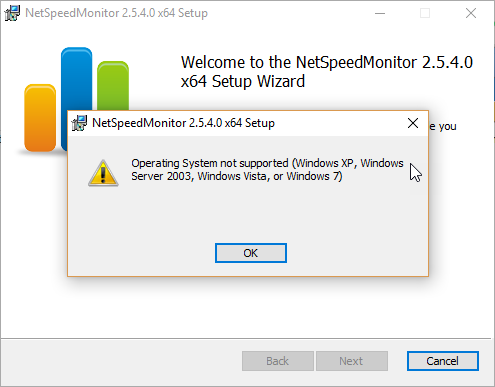
Task: Click the grayed-out Next button
Action: pos(352,361)
